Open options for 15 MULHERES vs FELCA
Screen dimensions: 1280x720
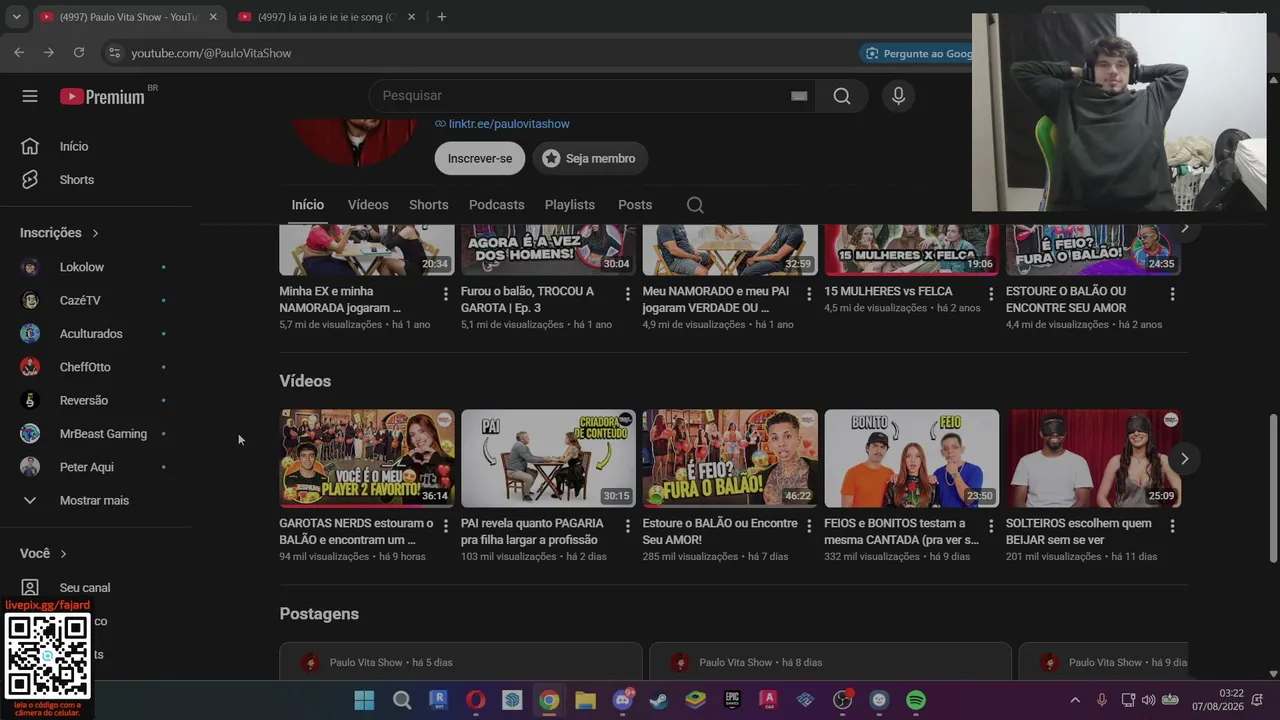coord(991,293)
